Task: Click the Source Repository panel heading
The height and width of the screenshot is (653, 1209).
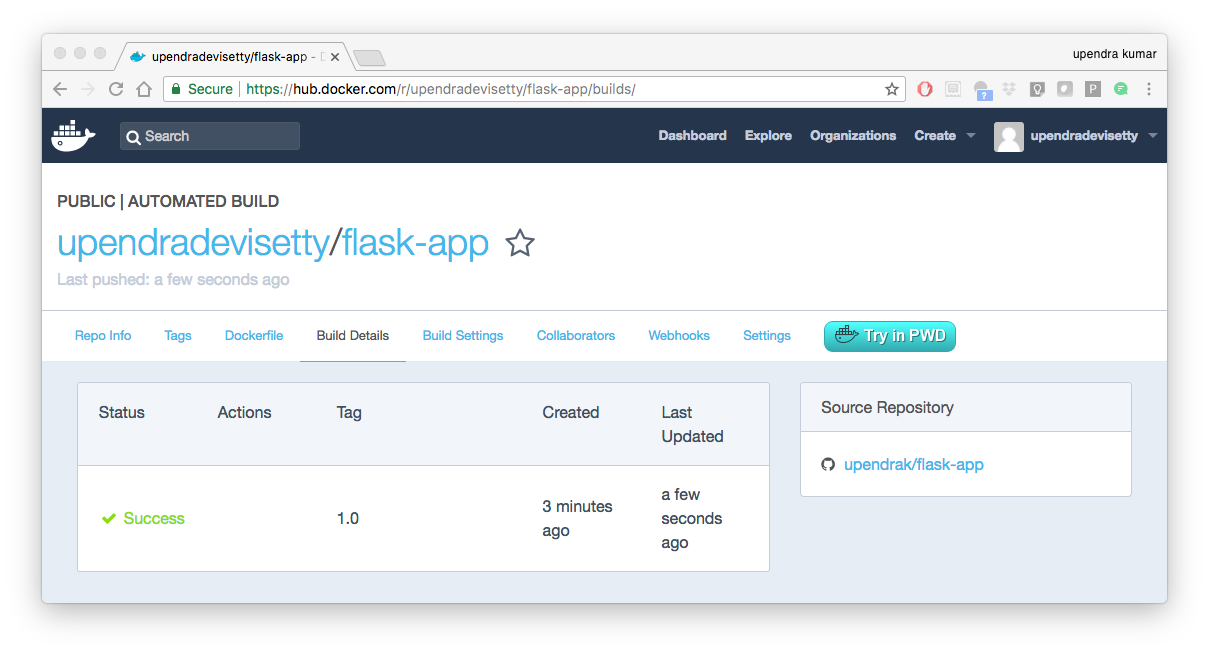Action: (887, 407)
